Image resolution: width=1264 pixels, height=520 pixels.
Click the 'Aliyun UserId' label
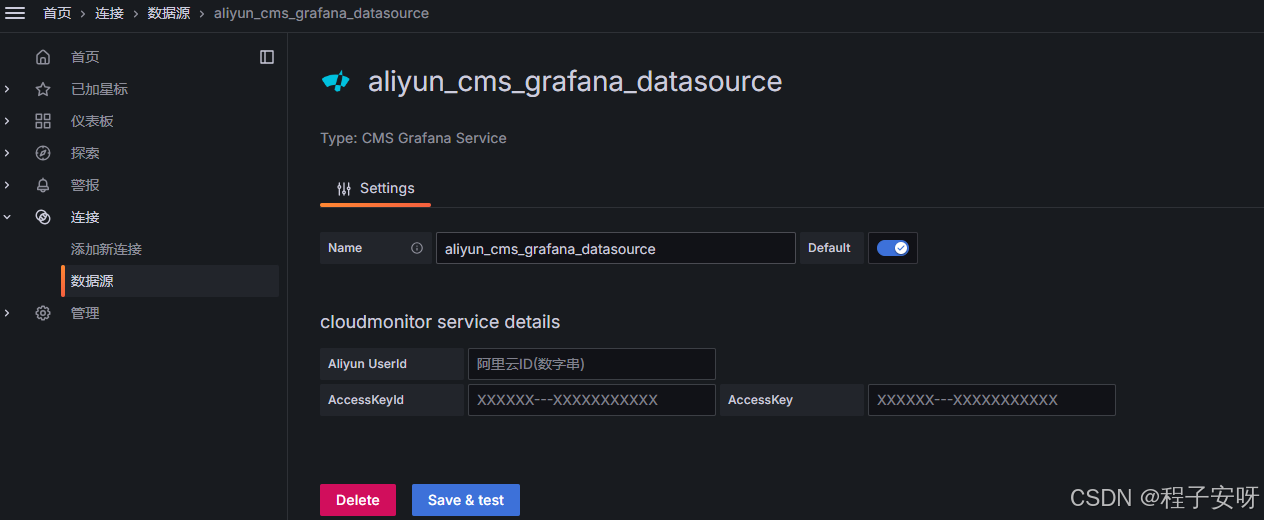point(367,364)
